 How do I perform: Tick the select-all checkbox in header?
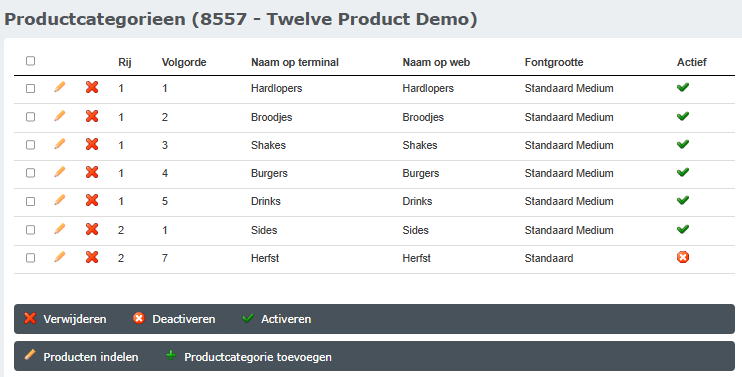tap(30, 61)
